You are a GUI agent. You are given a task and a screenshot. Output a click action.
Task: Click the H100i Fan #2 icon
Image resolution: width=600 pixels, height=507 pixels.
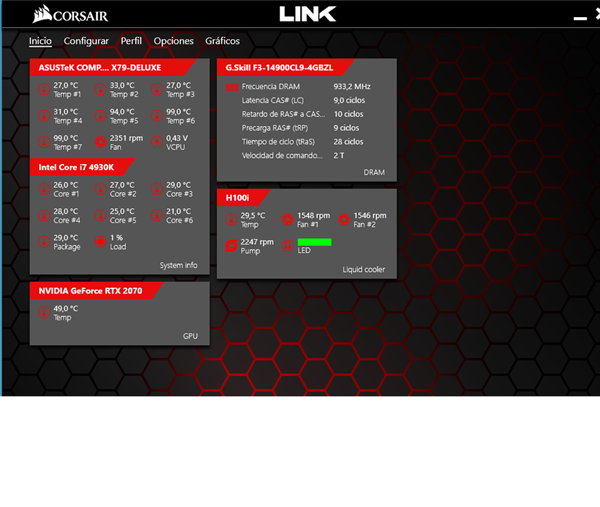(344, 220)
